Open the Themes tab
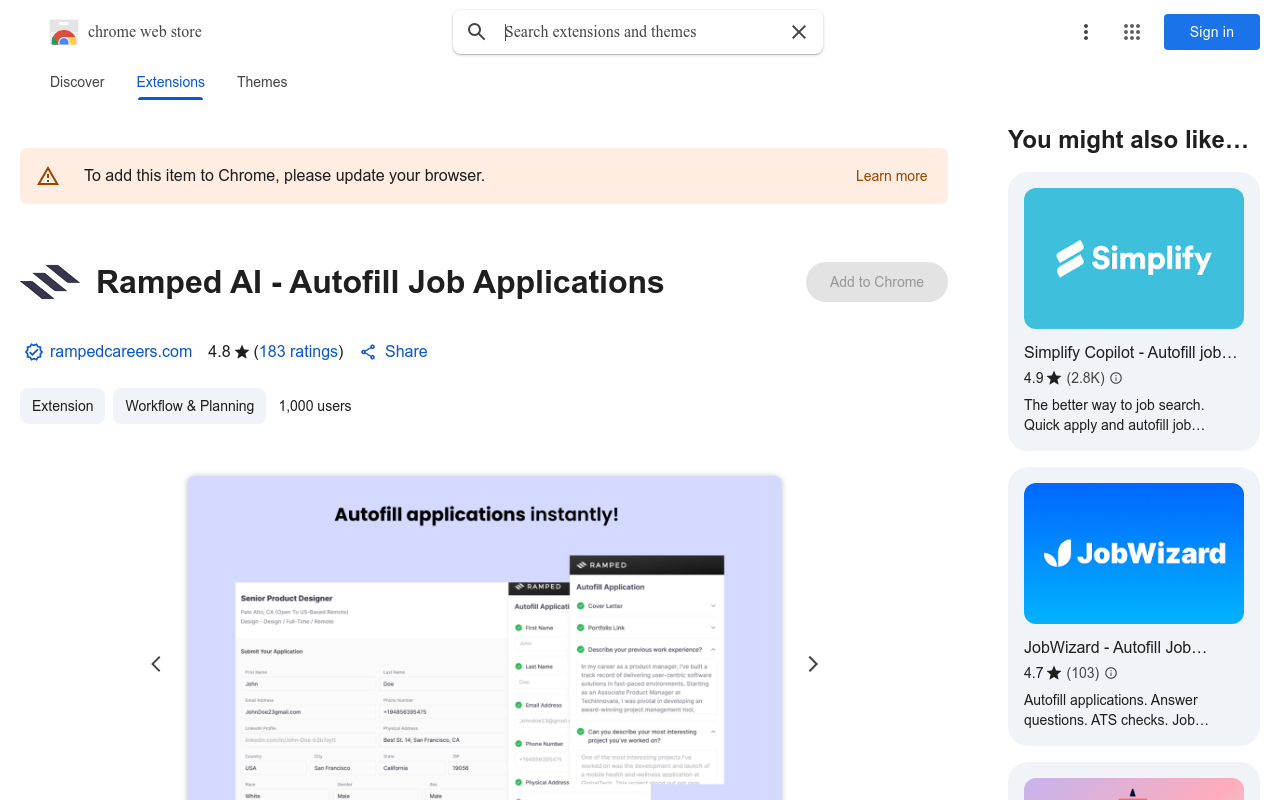This screenshot has height=800, width=1280. 262,82
